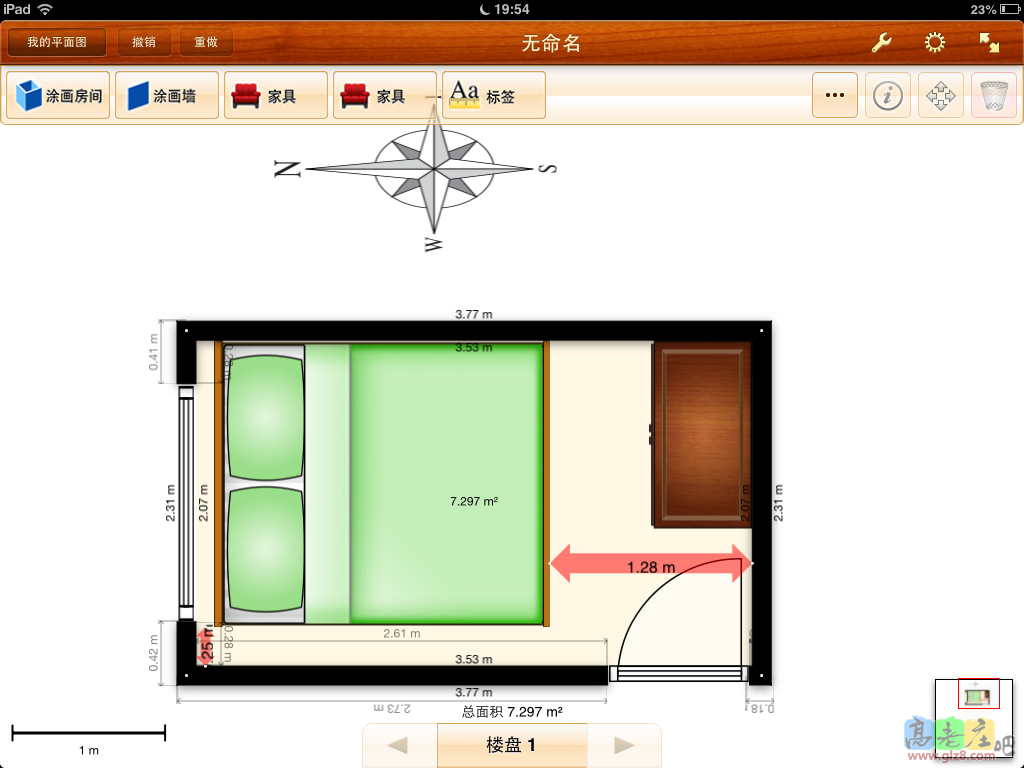
Task: Go to previous floor with left arrow
Action: click(x=399, y=745)
